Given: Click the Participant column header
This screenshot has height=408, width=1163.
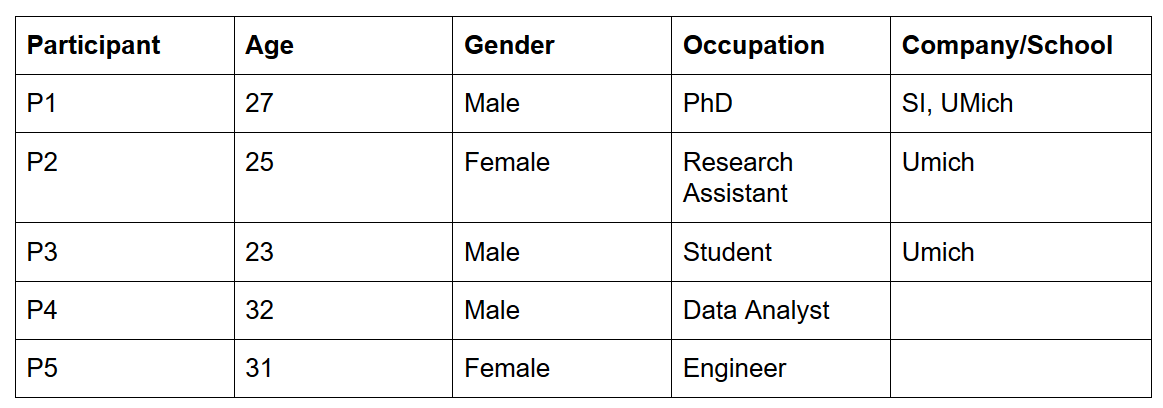Looking at the screenshot, I should click(125, 45).
